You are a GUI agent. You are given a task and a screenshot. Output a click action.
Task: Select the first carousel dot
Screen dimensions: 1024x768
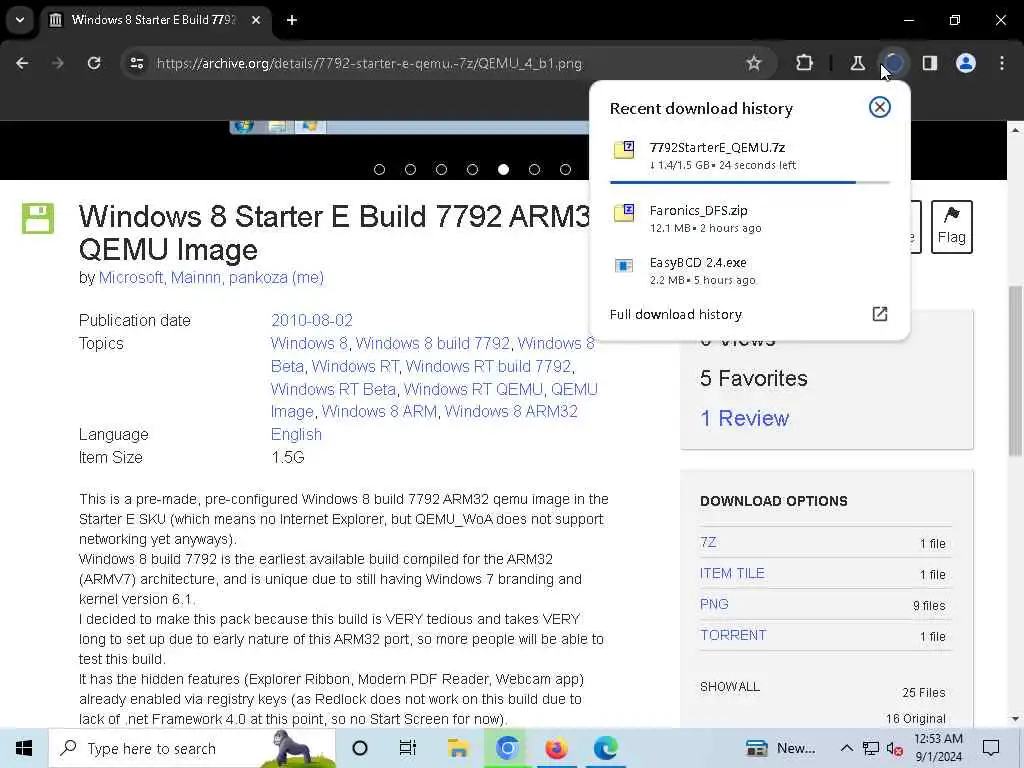click(x=379, y=170)
